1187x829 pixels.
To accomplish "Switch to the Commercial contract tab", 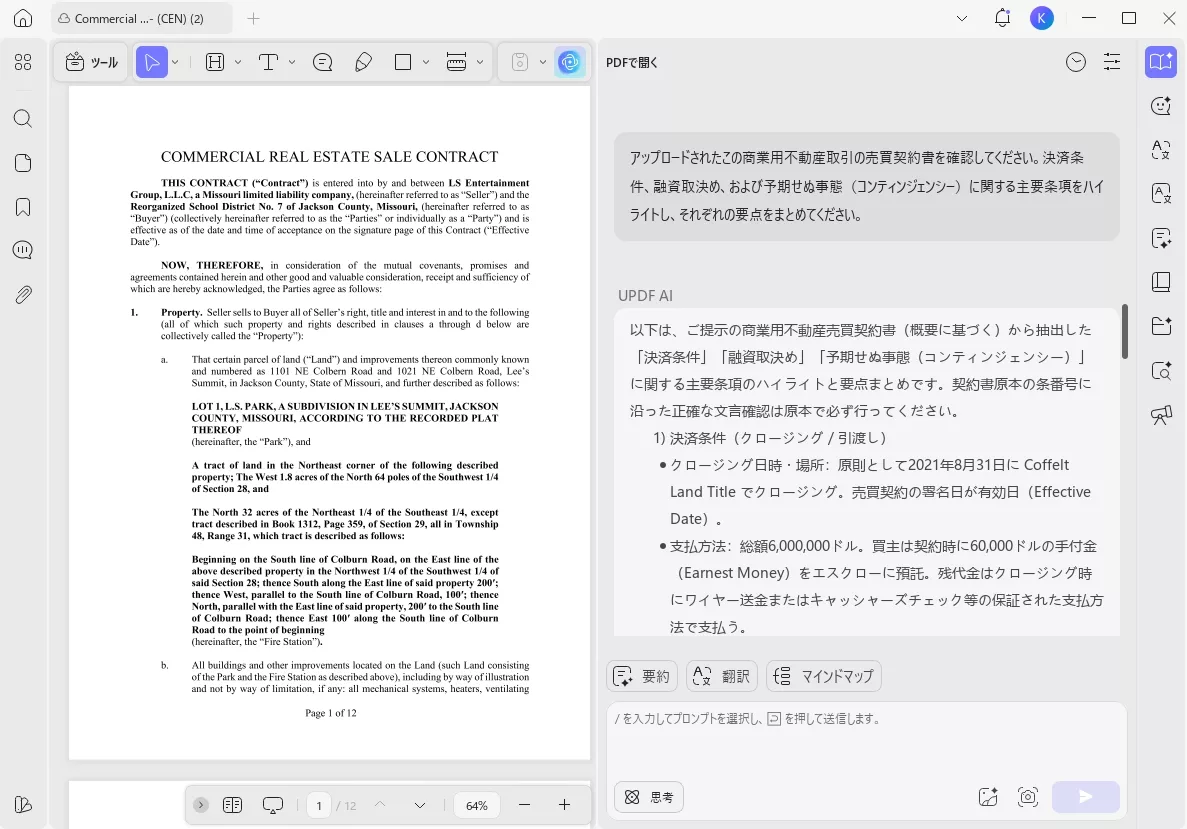I will coord(140,18).
